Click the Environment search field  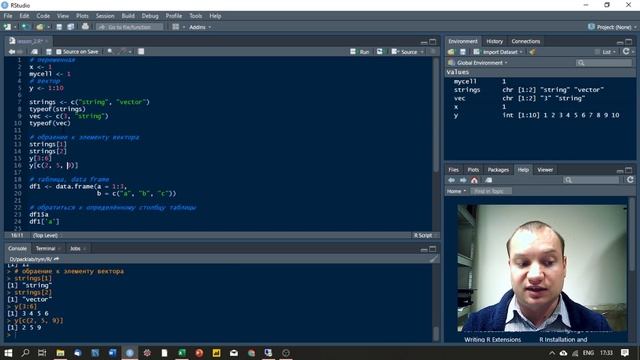point(604,63)
